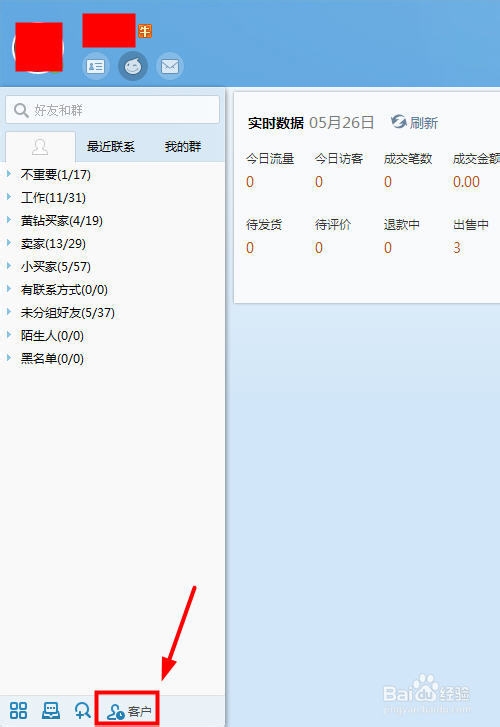This screenshot has width=500, height=727.
Task: Click the add-contact search icon
Action: tap(83, 710)
